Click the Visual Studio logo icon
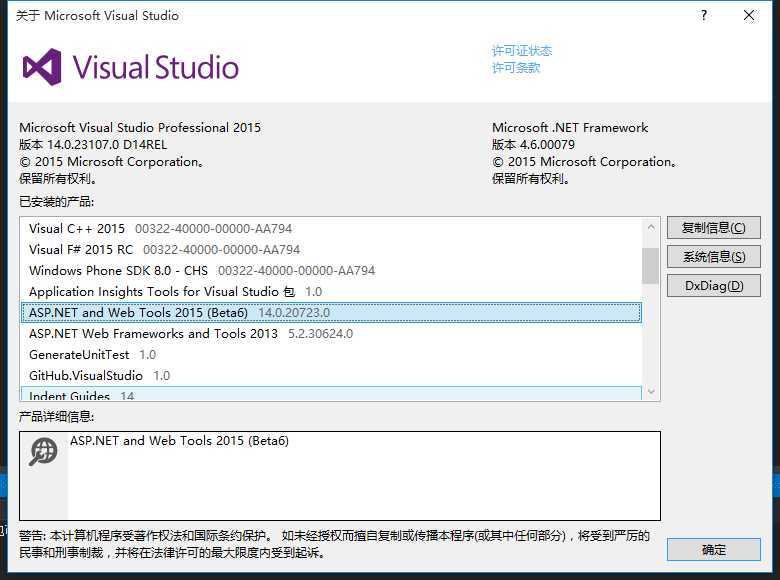Image resolution: width=780 pixels, height=580 pixels. (x=42, y=67)
